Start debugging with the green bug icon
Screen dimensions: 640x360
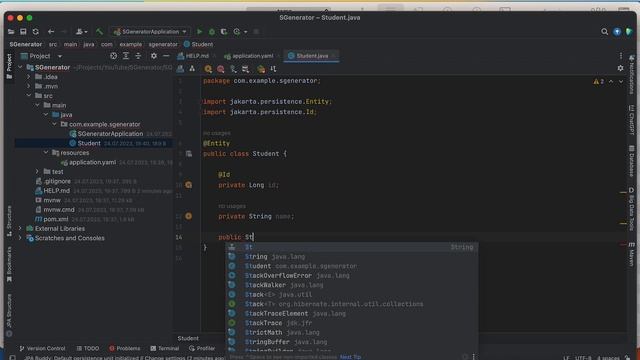(211, 31)
